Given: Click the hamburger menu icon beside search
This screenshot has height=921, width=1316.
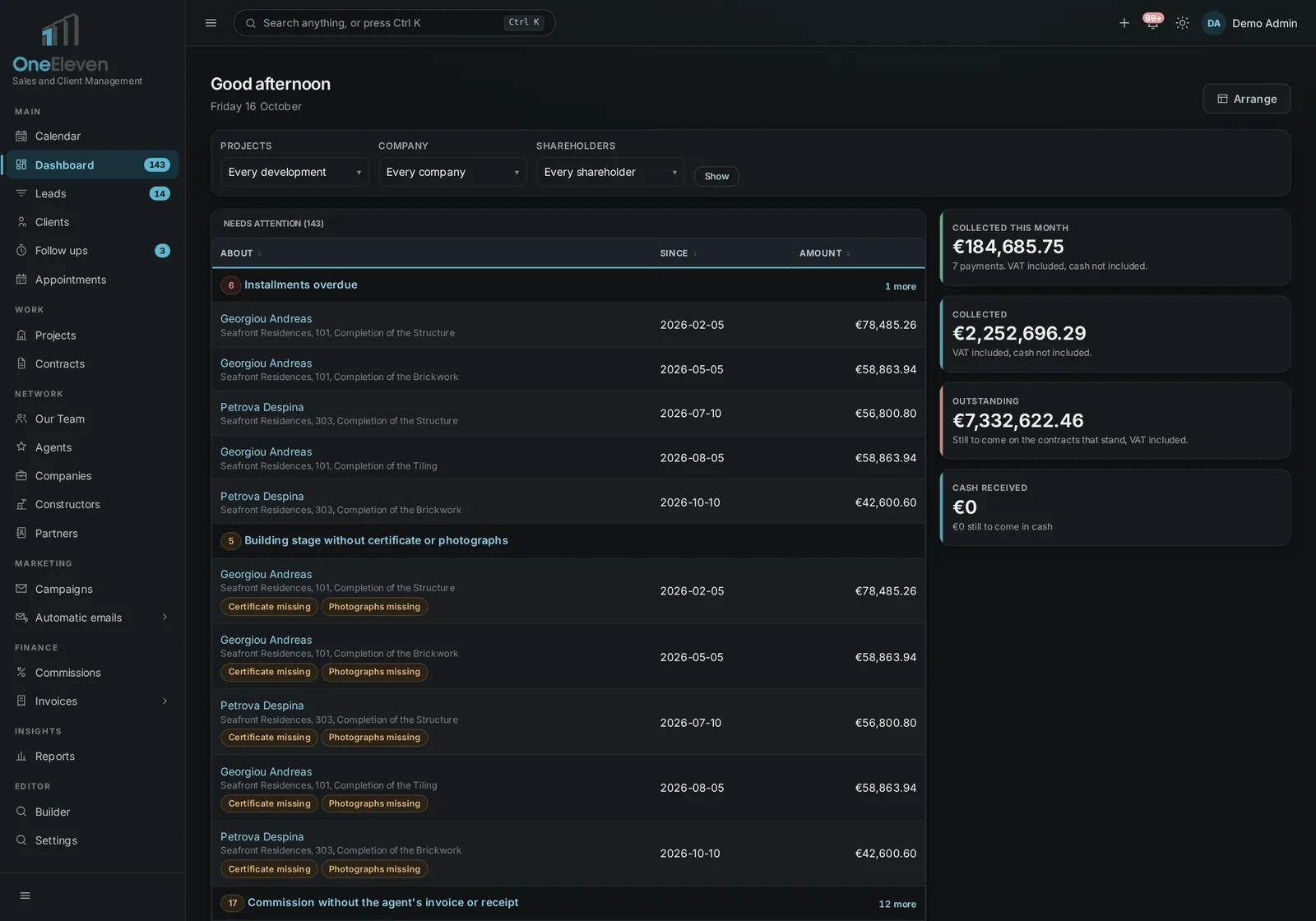Looking at the screenshot, I should coord(211,23).
